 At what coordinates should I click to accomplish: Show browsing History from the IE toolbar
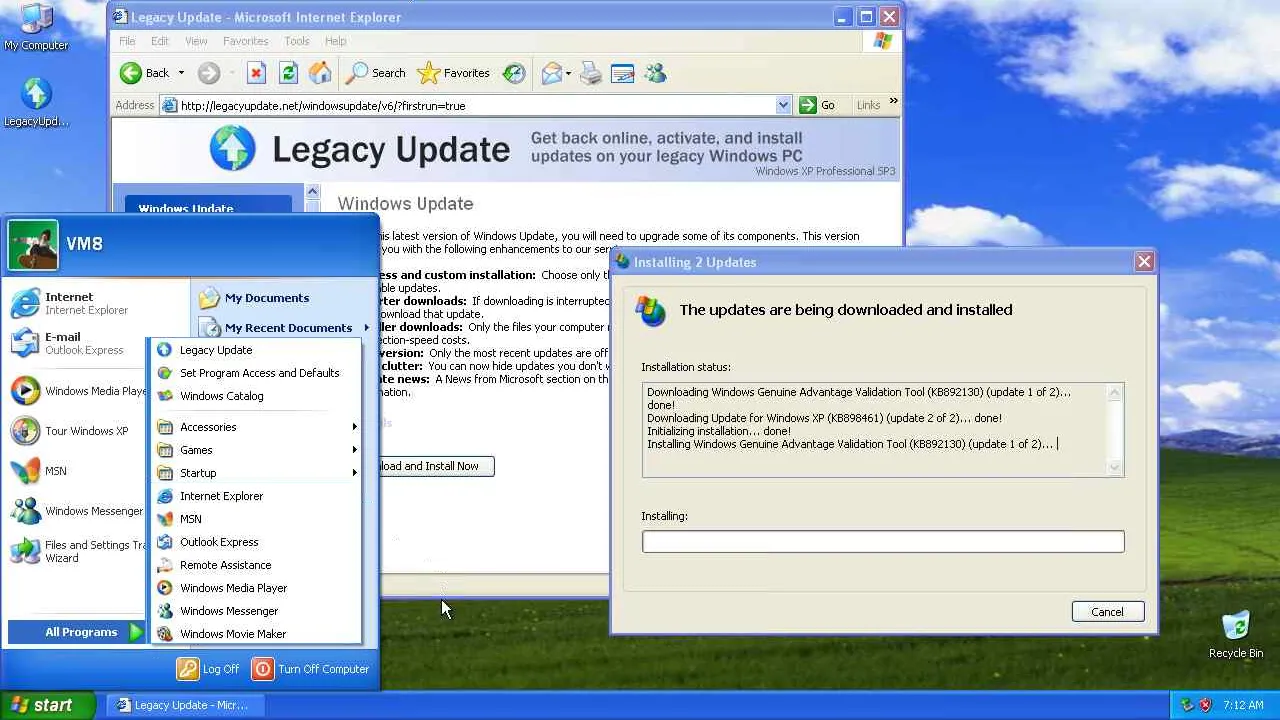click(514, 73)
